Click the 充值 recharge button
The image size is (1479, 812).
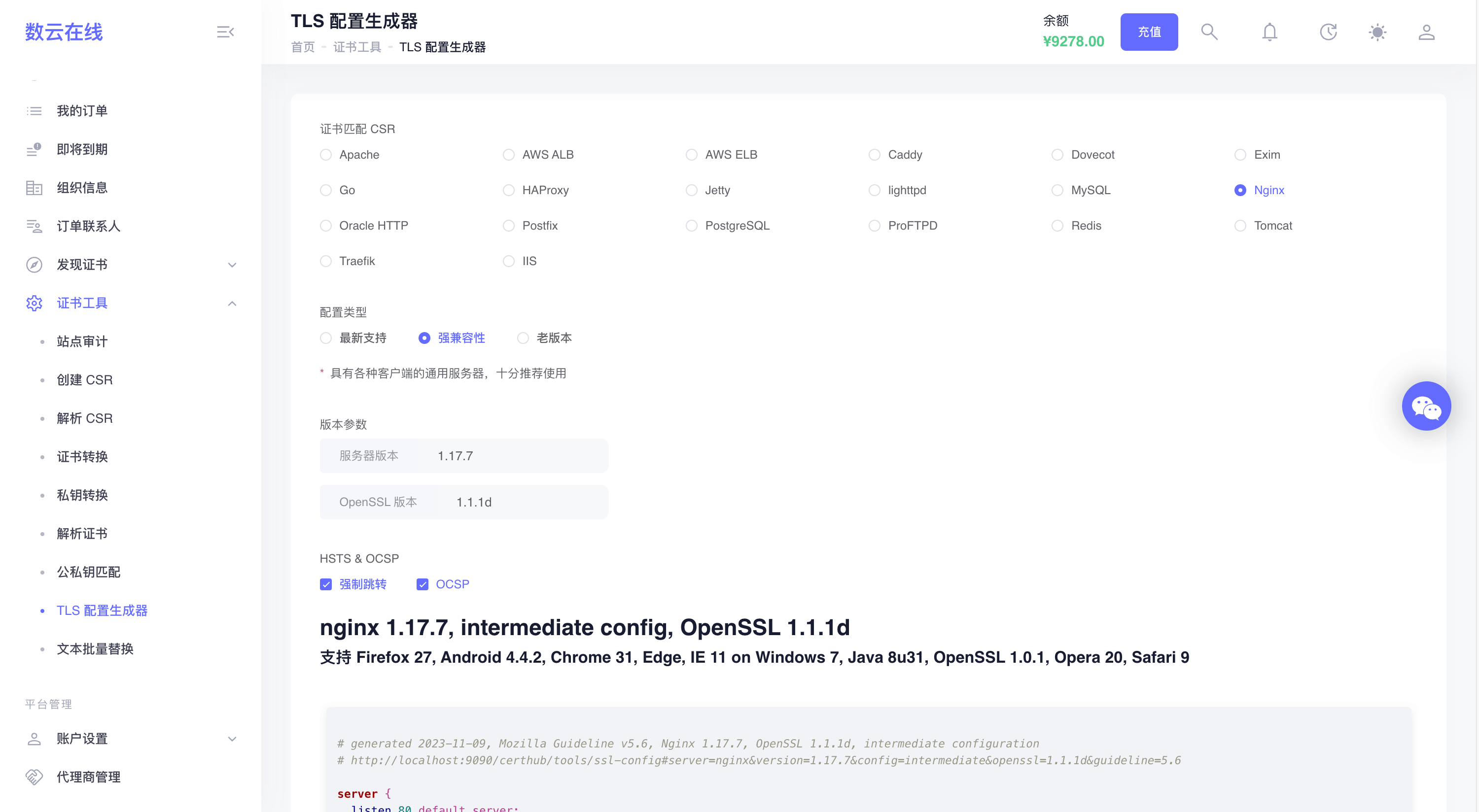[1149, 32]
